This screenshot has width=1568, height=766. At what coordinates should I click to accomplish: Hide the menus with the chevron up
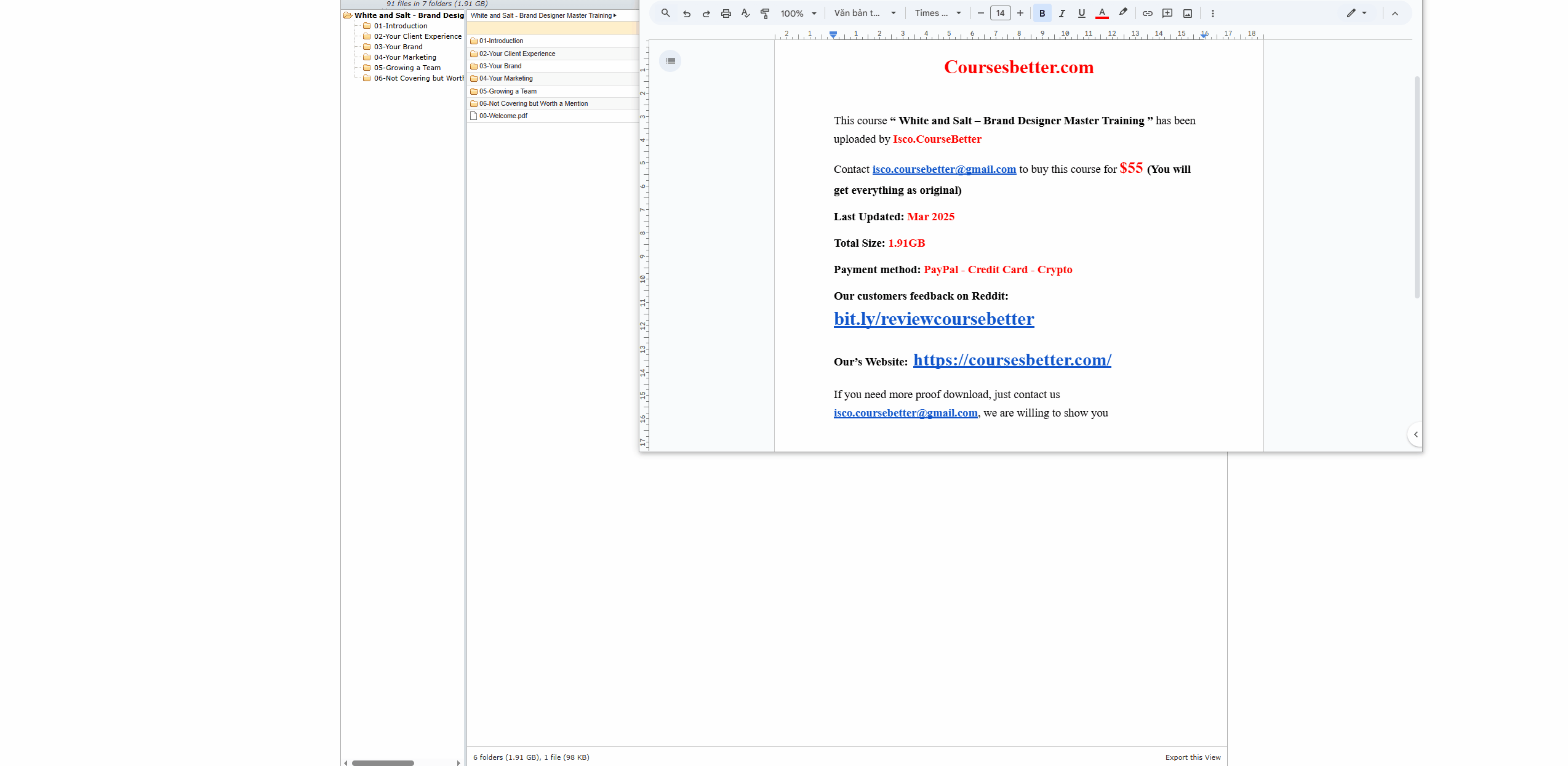1395,13
